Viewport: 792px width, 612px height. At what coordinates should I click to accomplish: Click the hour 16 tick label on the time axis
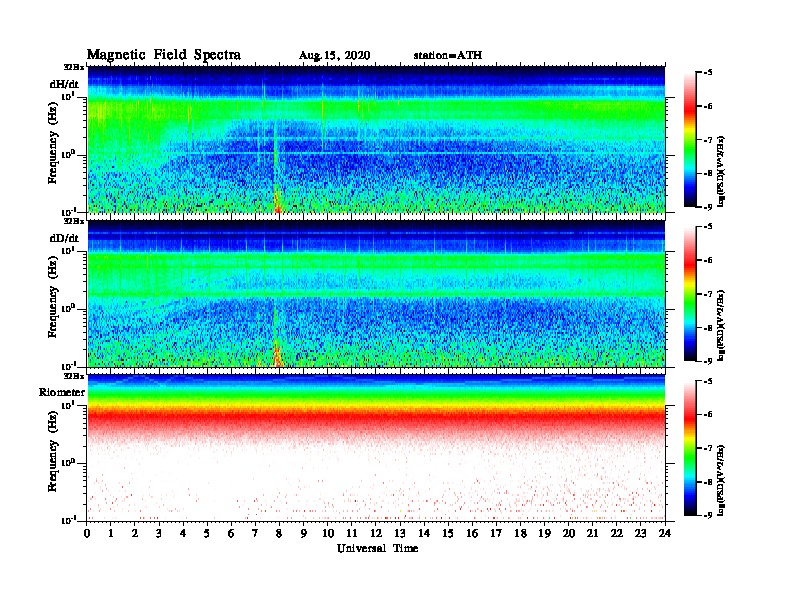(x=472, y=533)
